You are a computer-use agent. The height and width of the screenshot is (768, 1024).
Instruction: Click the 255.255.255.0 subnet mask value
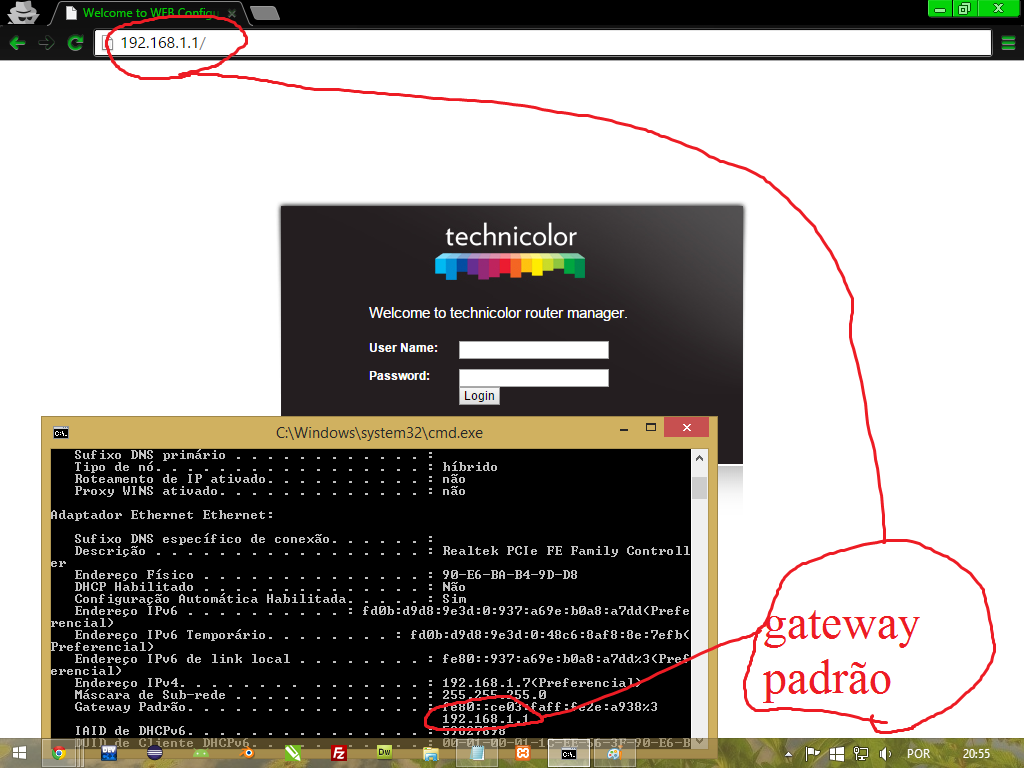click(494, 695)
